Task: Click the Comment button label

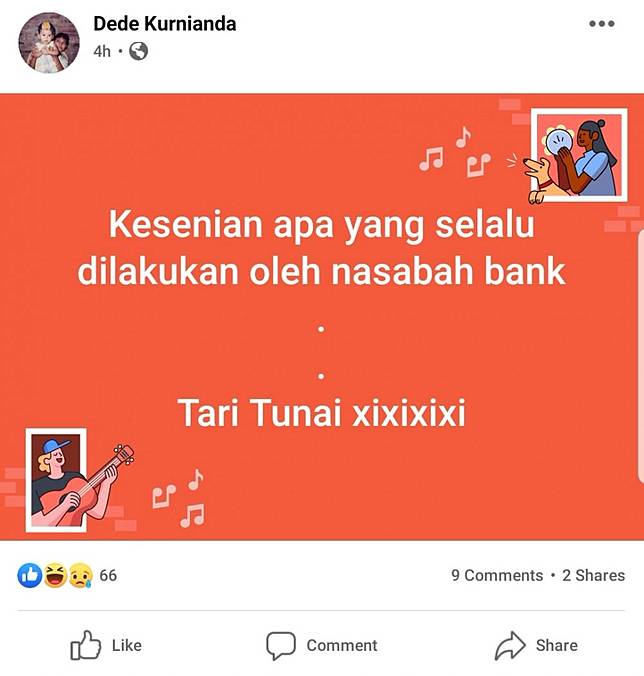Action: click(342, 645)
